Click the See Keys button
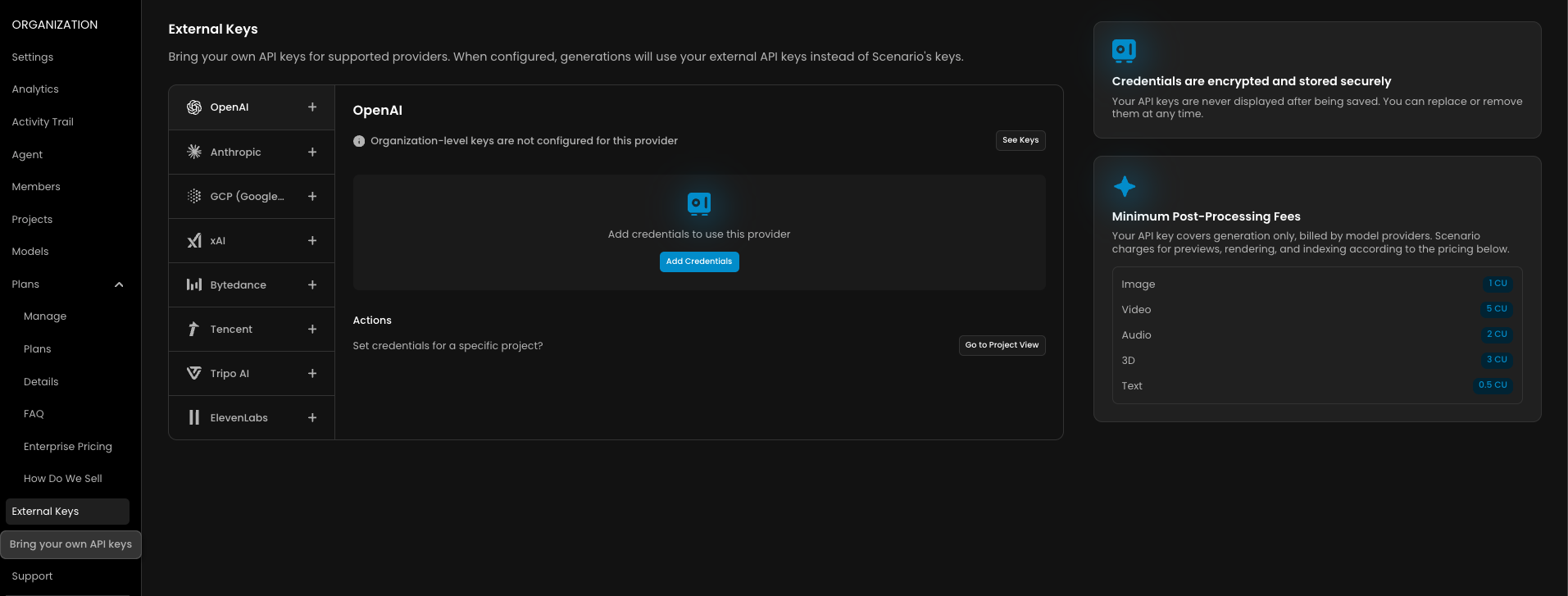Screen dimensions: 1568x596 (x=1020, y=140)
